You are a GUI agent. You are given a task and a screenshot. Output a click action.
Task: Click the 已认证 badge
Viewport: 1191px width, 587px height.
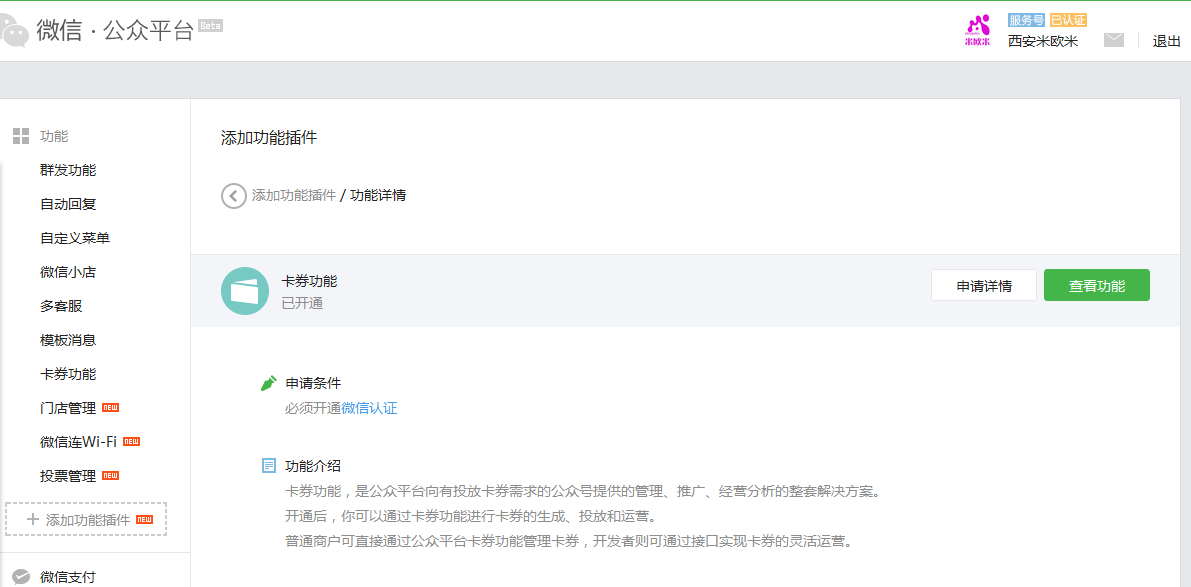tap(1068, 20)
